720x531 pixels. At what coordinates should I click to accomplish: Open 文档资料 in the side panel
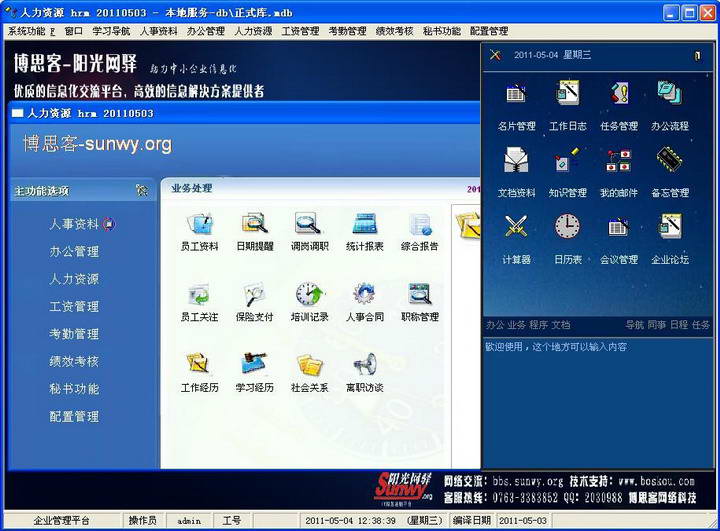tap(516, 160)
